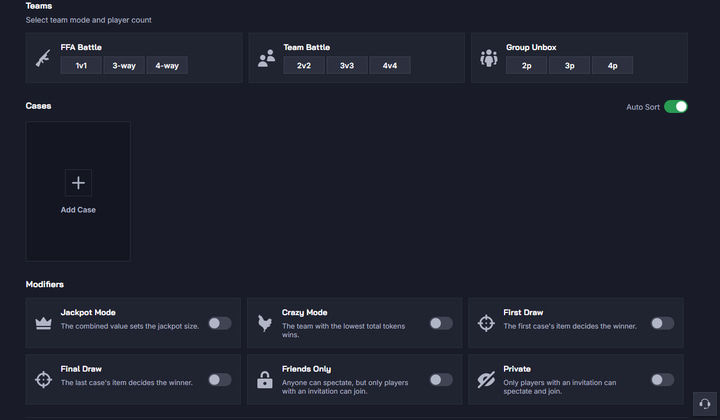Viewport: 720px width, 420px height.
Task: Switch on the Private toggle
Action: 662,380
